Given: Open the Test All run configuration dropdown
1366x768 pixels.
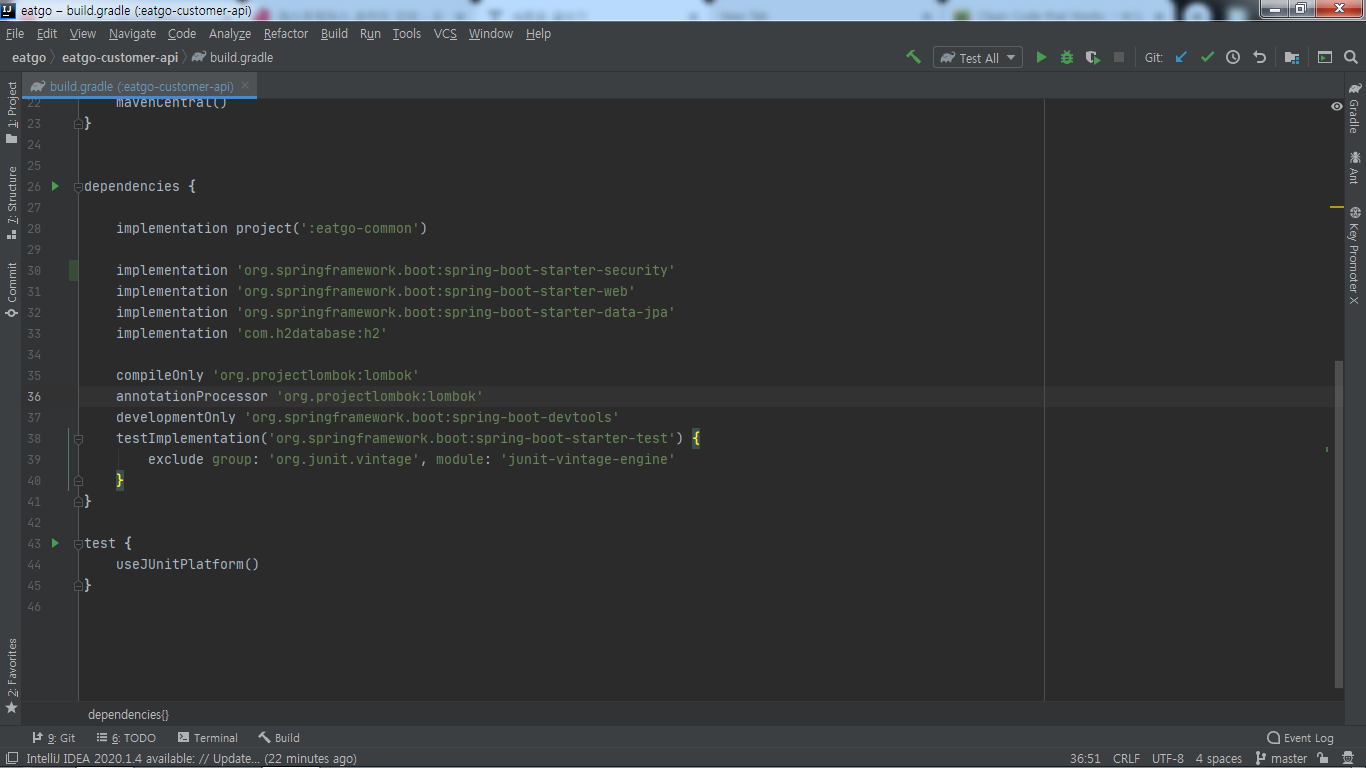Looking at the screenshot, I should (978, 57).
